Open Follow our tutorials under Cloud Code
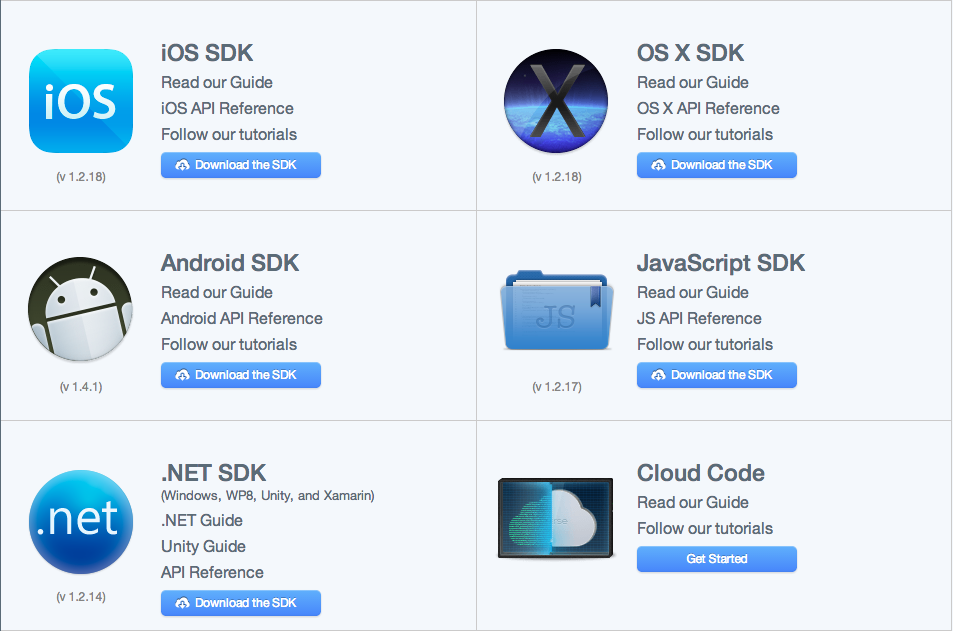 705,528
